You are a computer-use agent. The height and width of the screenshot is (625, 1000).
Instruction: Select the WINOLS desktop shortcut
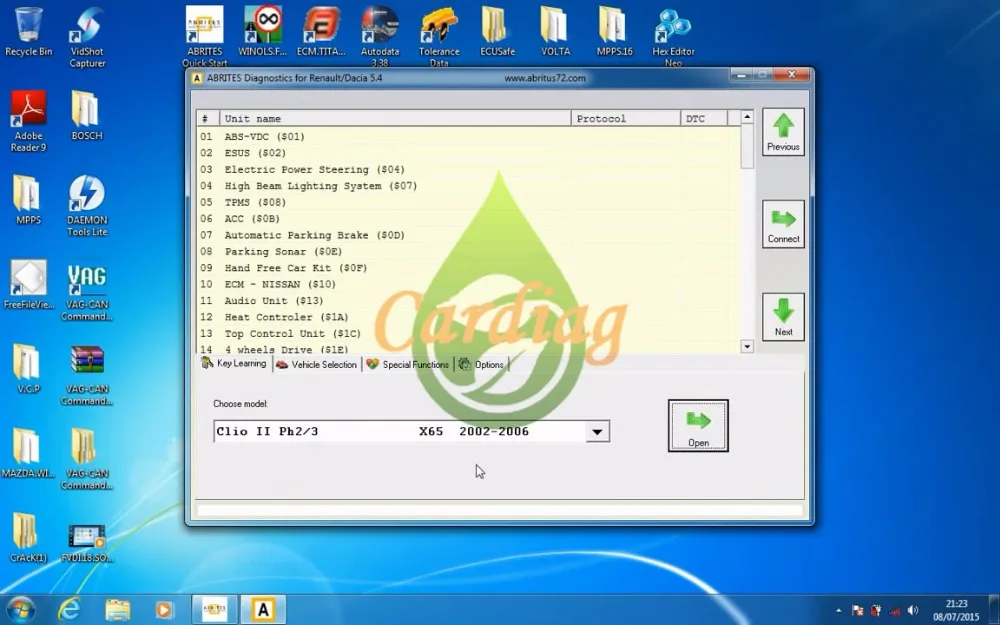tap(263, 32)
